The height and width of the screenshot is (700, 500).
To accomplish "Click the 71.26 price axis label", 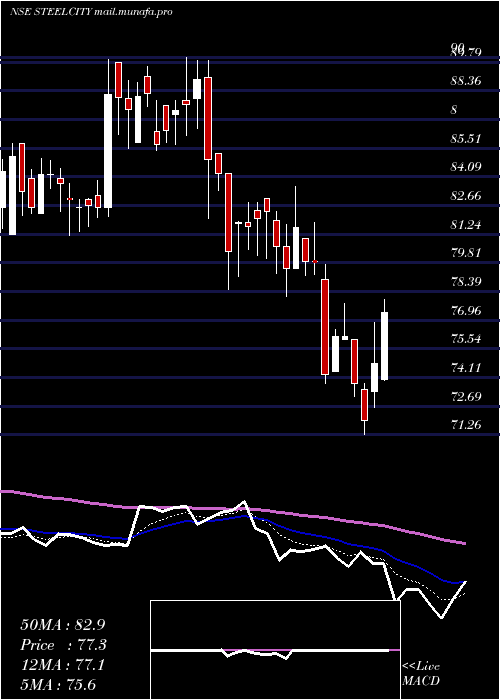I will (x=466, y=425).
